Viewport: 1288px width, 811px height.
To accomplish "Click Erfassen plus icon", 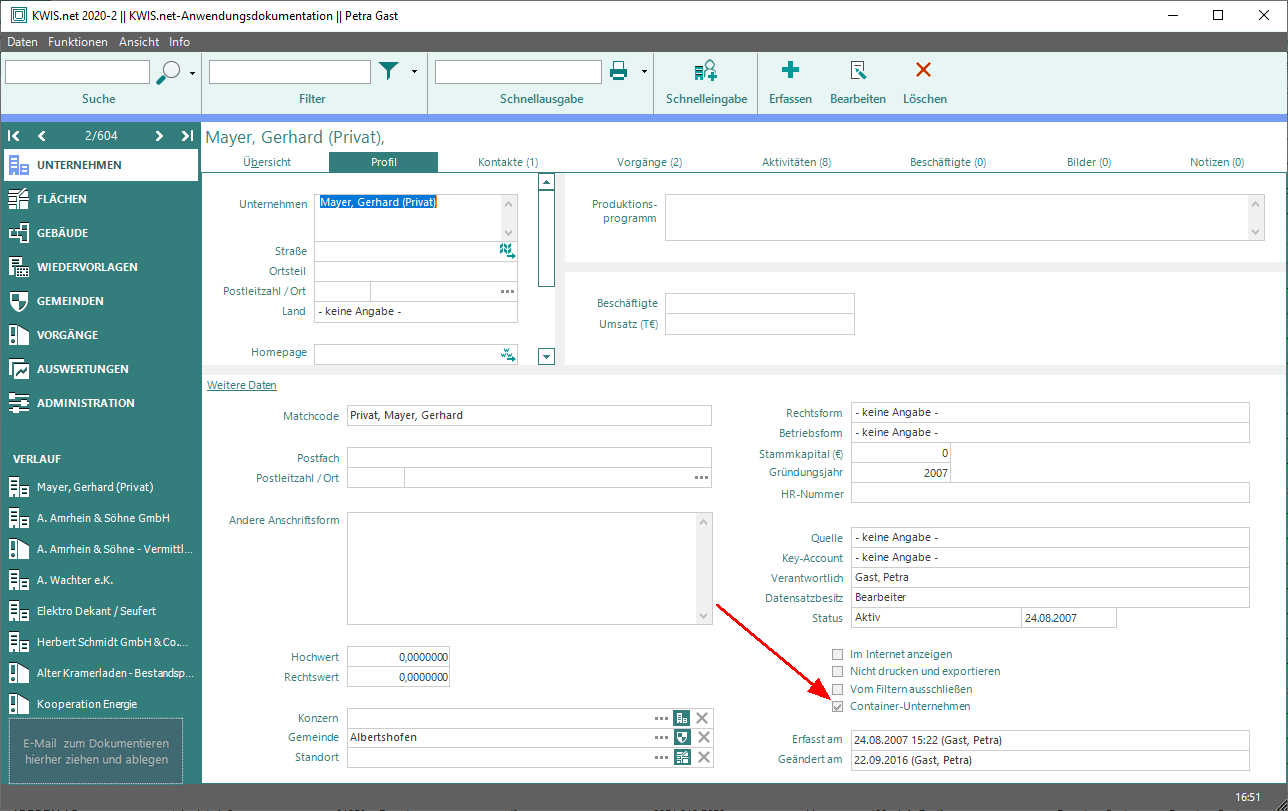I will tap(790, 70).
